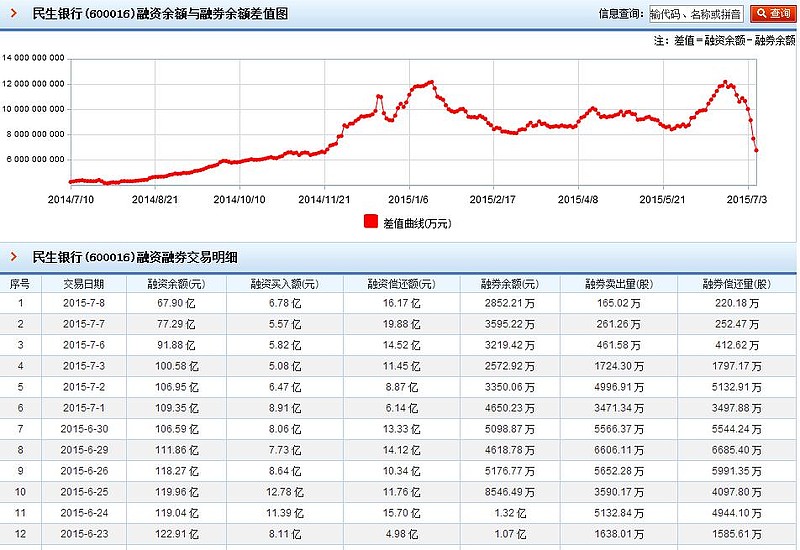The width and height of the screenshot is (800, 550).
Task: Click the 融资偿还额(元) column header
Action: 402,284
